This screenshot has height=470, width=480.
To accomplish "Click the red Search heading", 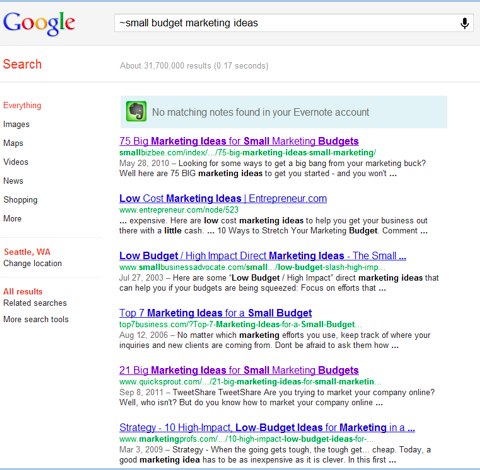I will [x=22, y=64].
